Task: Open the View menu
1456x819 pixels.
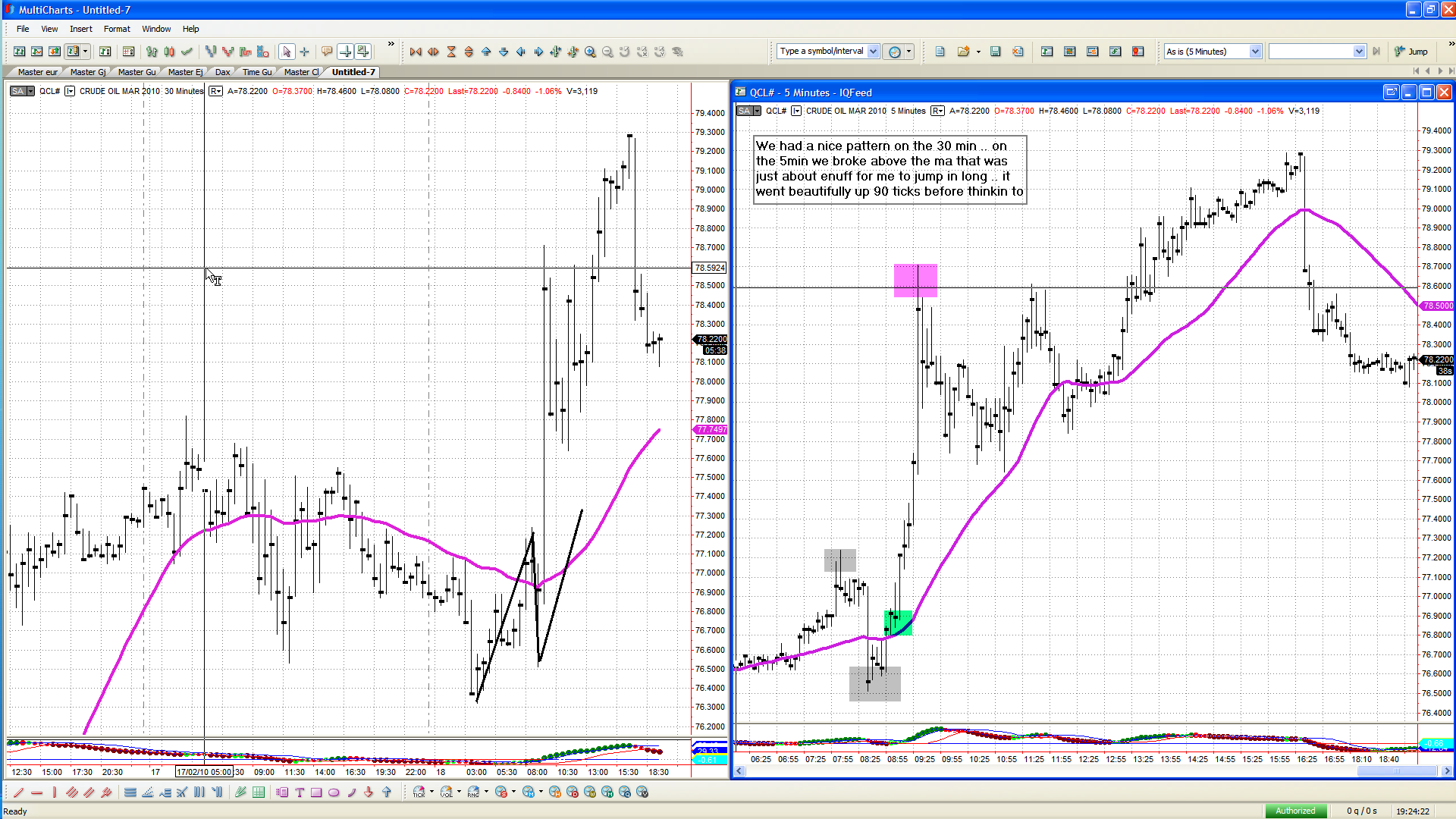Action: coord(49,29)
